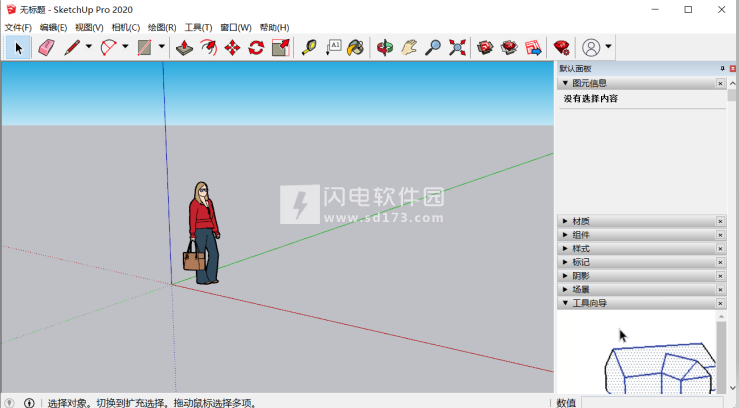This screenshot has height=408, width=739.
Task: Click the tray vertical scrollbar
Action: tap(732, 236)
